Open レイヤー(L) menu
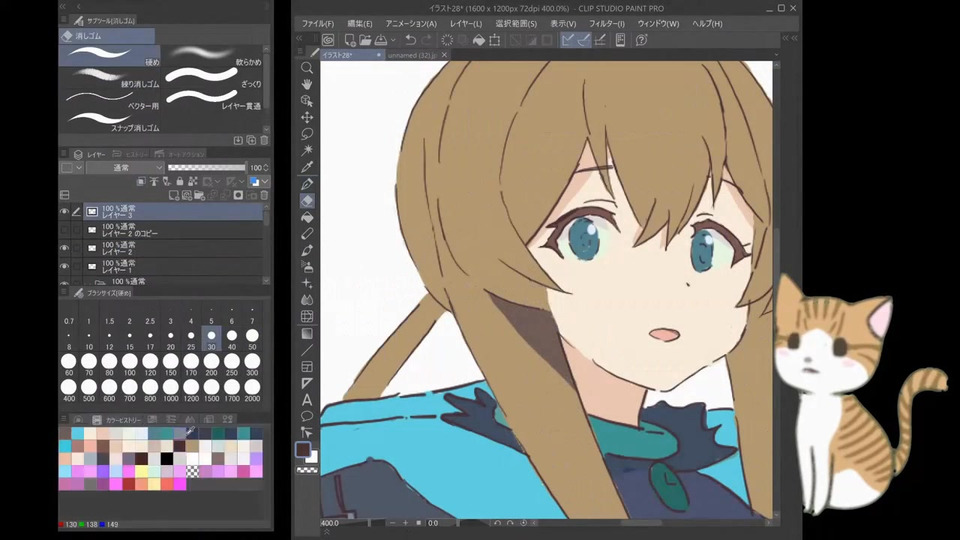Viewport: 960px width, 540px height. [x=466, y=24]
